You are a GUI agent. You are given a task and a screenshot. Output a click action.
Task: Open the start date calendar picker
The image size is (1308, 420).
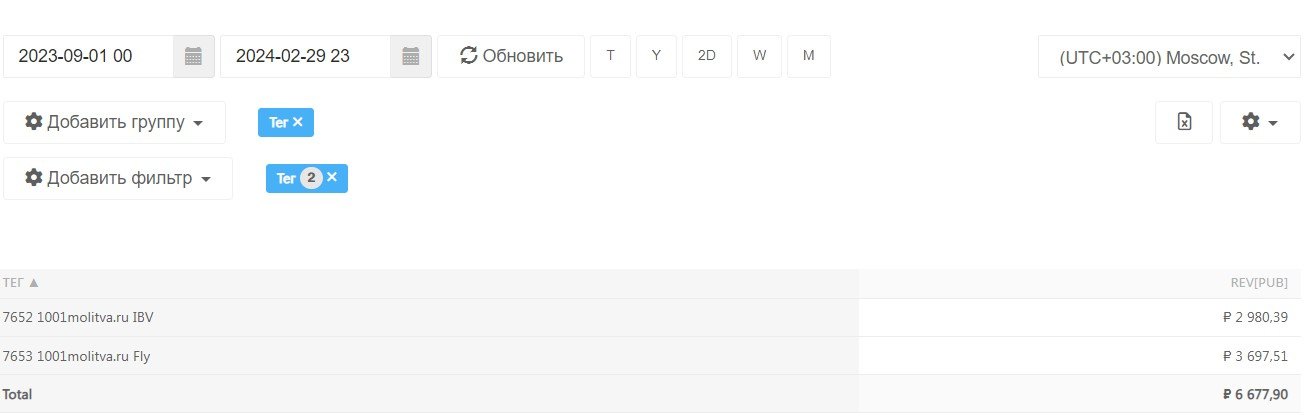click(194, 56)
